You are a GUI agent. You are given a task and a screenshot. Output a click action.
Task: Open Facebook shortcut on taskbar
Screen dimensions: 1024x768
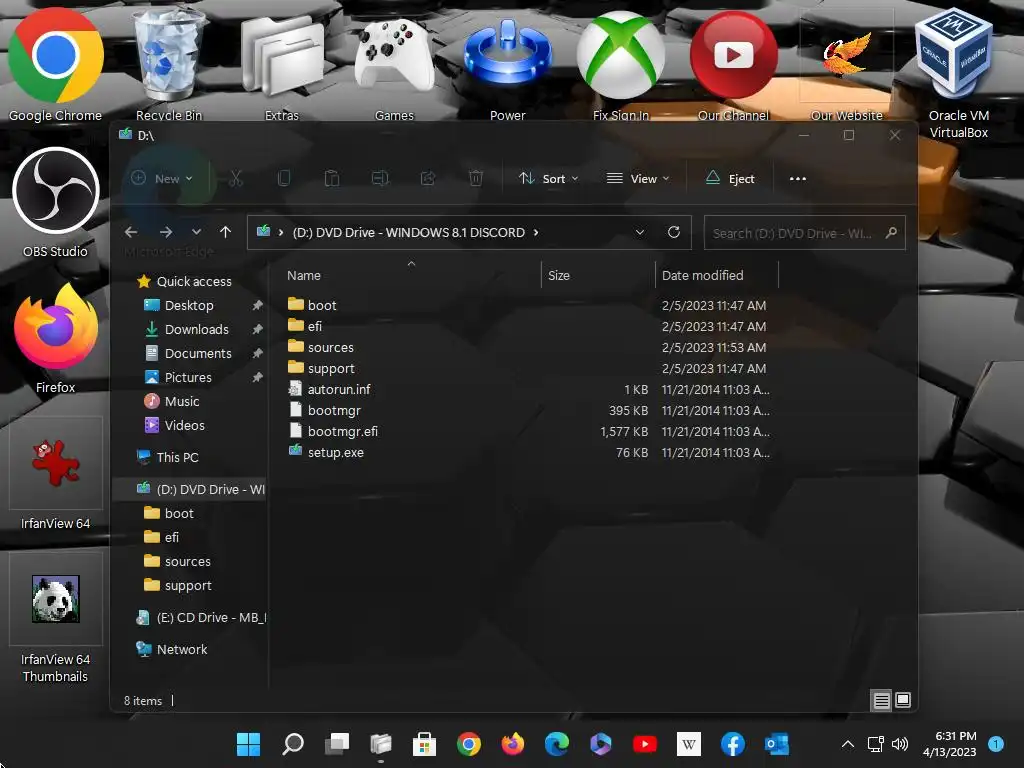733,744
